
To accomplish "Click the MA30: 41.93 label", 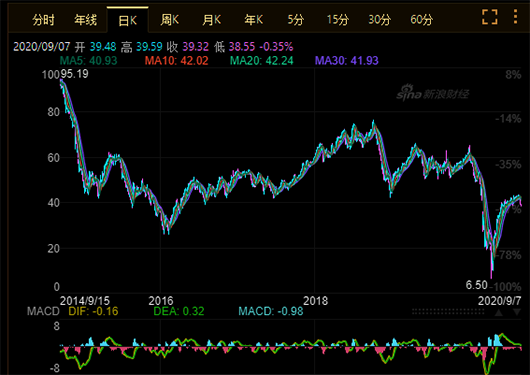I will coord(347,61).
